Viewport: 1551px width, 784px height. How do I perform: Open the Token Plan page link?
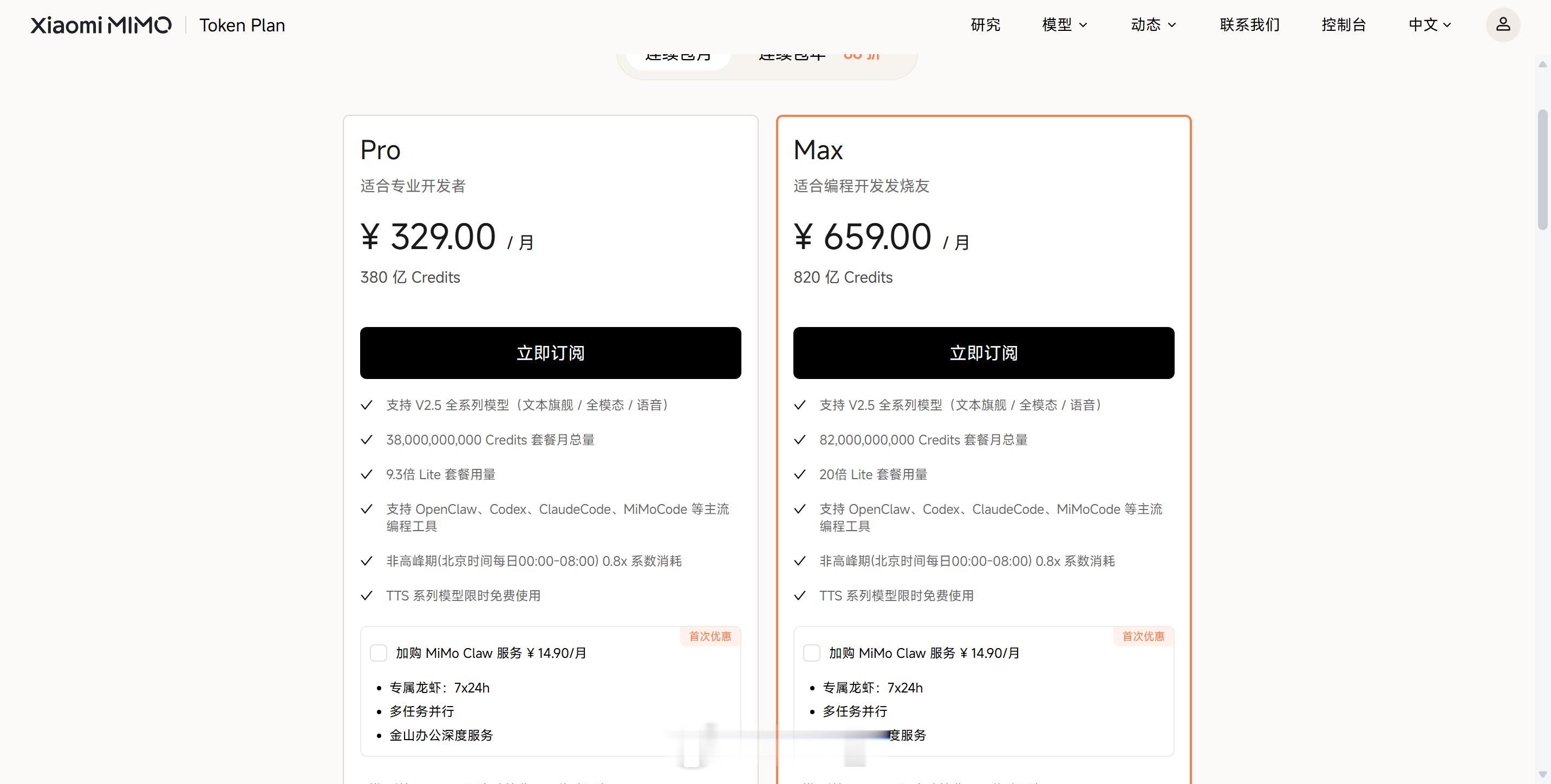(242, 25)
